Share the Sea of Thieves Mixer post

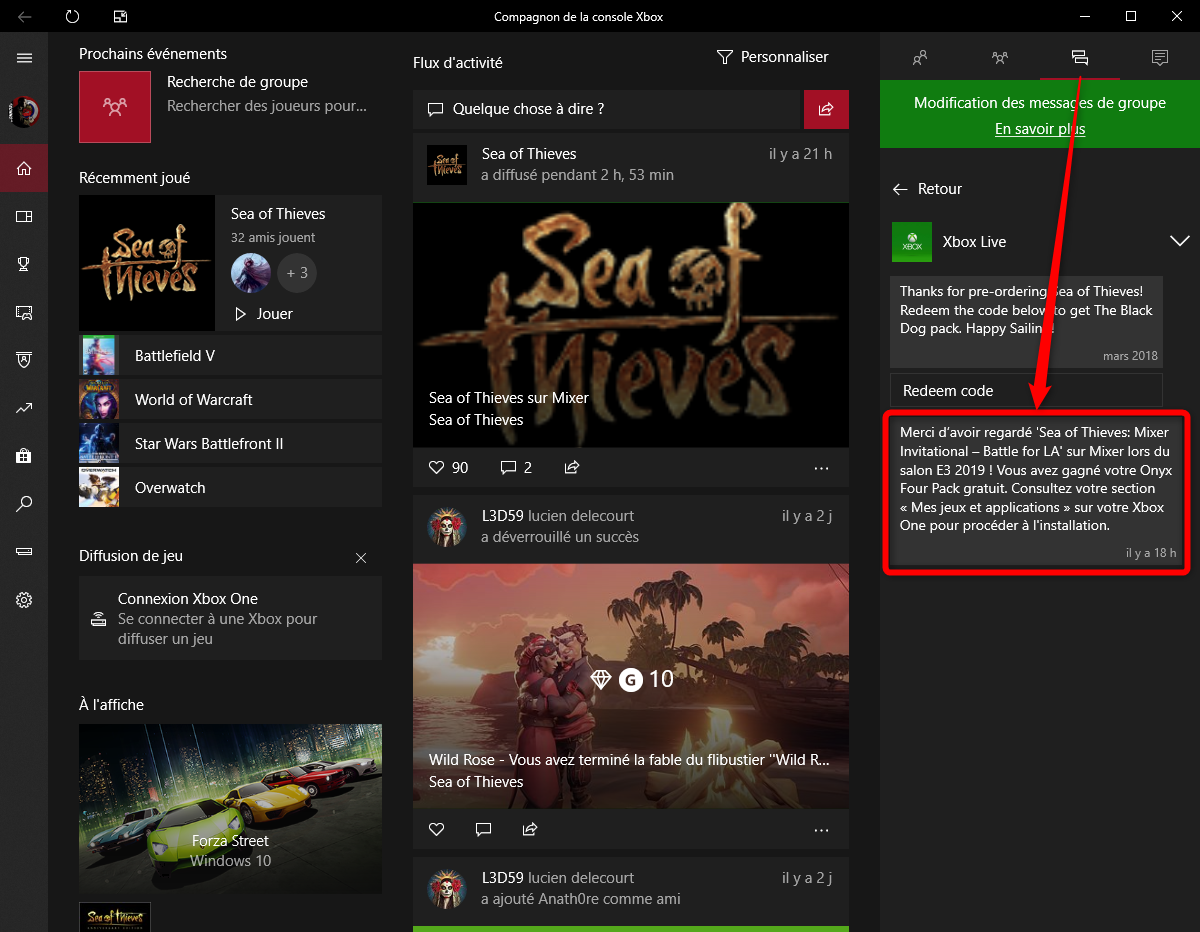[x=572, y=467]
